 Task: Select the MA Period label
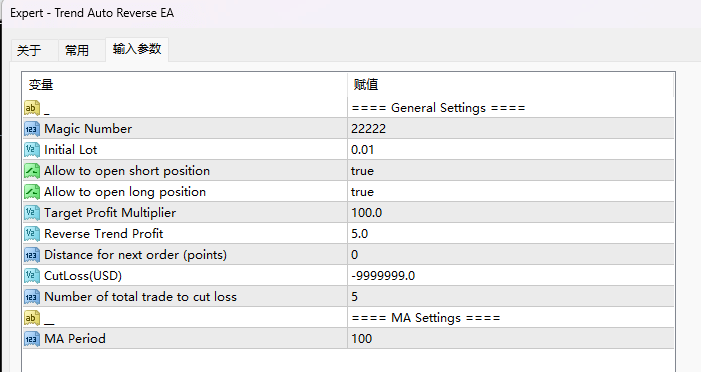coord(75,339)
